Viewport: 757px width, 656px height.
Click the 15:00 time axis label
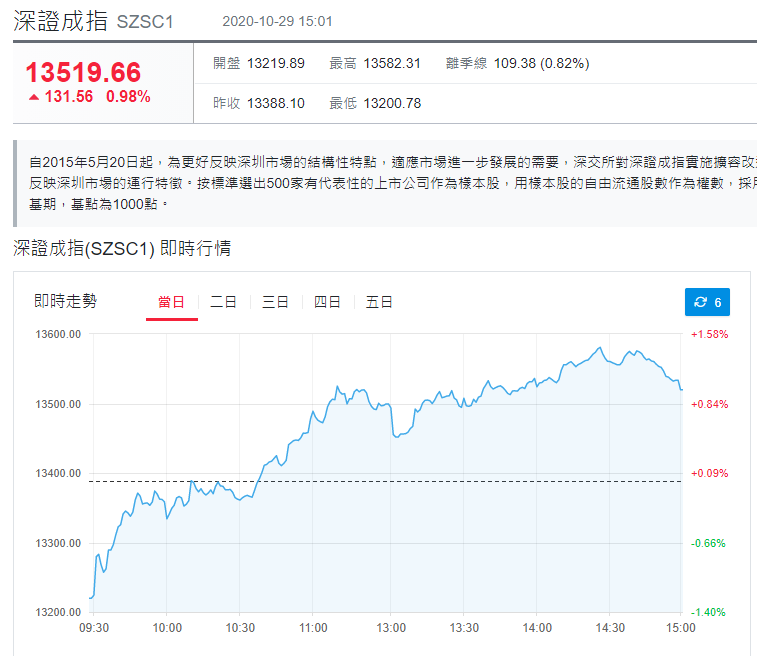(x=681, y=628)
